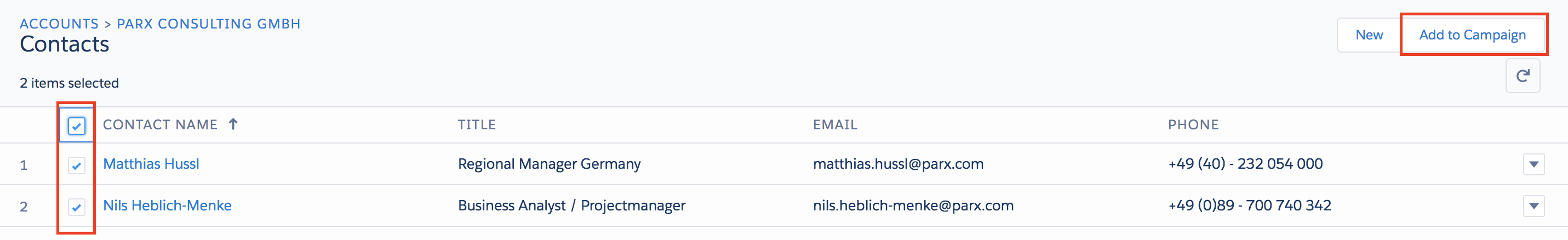
Task: Open the Matthias Hussl contact link
Action: [x=151, y=164]
